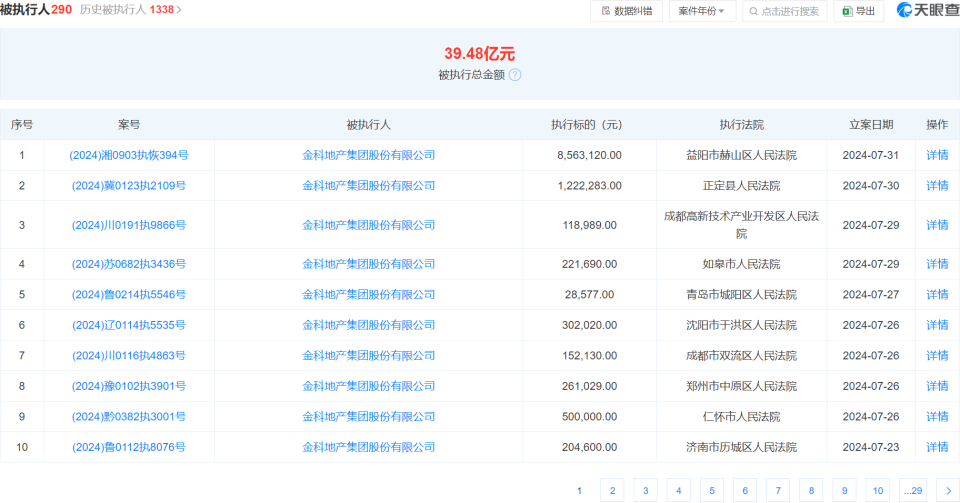Click court name 如皋市人民法院
The height and width of the screenshot is (503, 960).
[x=741, y=264]
